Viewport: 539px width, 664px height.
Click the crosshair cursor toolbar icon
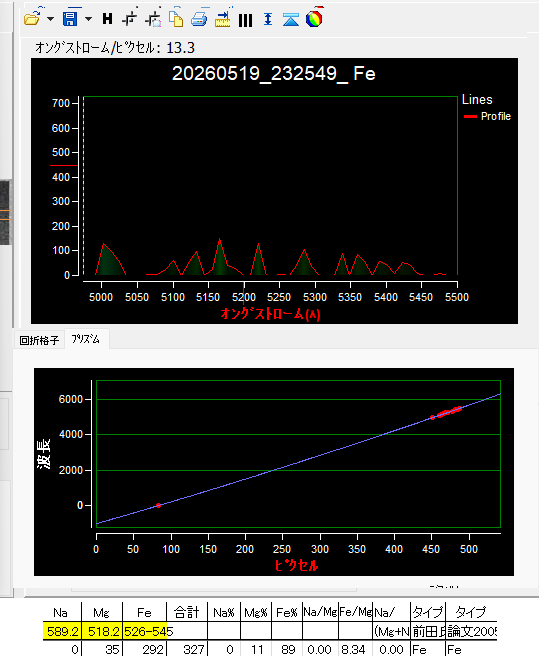tap(130, 19)
